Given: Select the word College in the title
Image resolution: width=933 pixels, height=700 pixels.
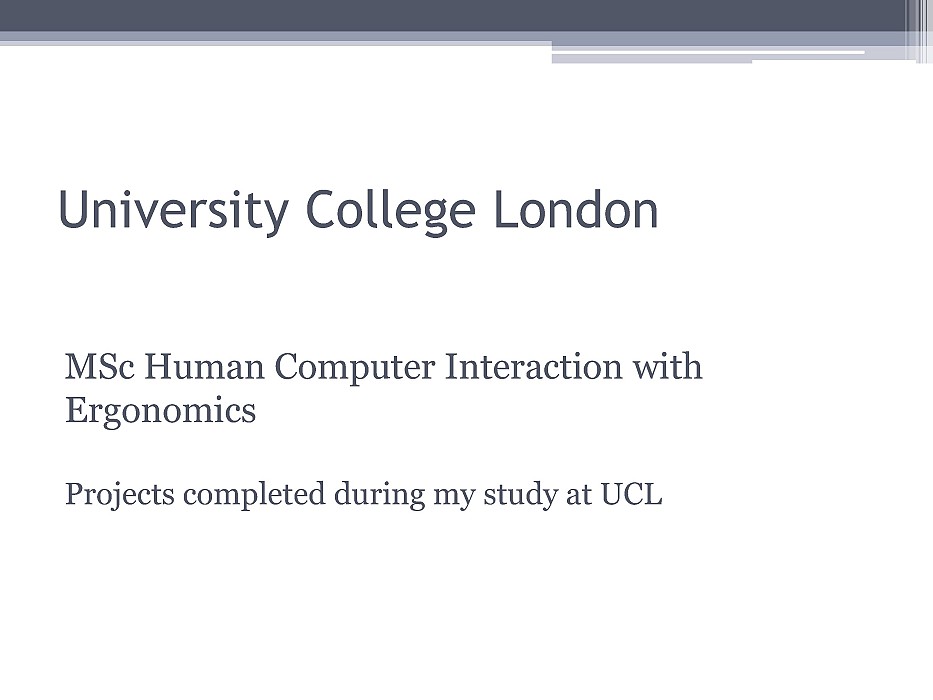Looking at the screenshot, I should [x=391, y=211].
